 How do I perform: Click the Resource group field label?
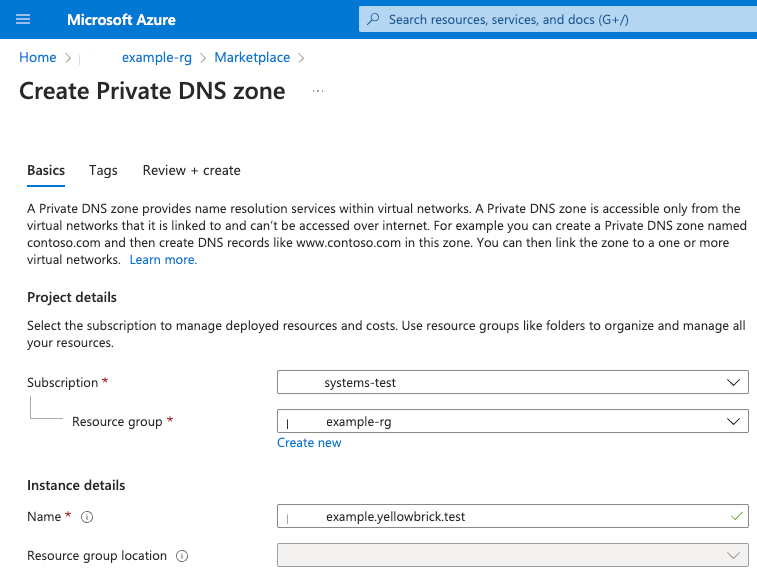(117, 422)
